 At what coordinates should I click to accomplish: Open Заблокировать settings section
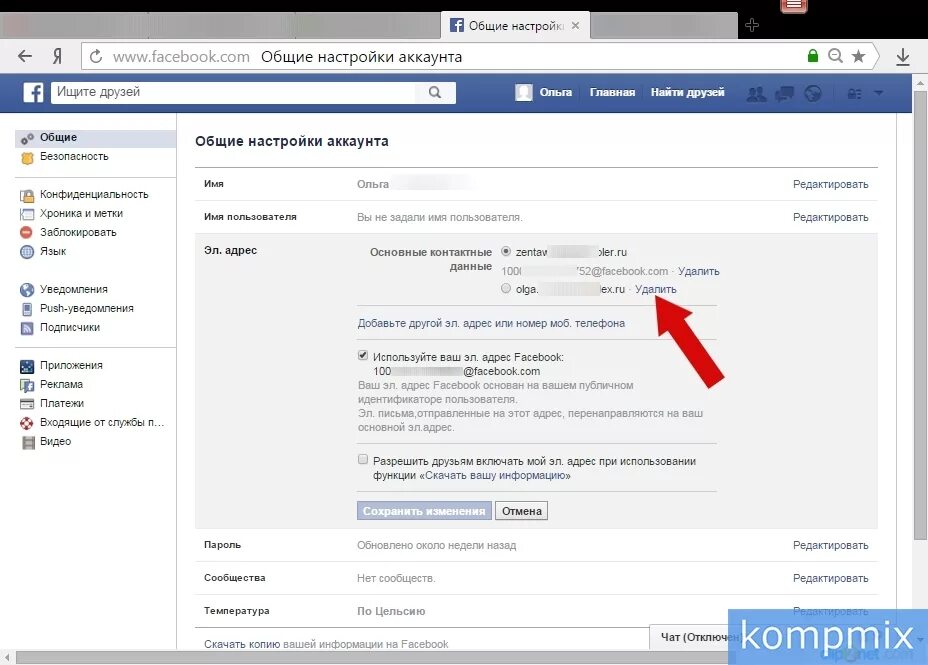point(78,233)
